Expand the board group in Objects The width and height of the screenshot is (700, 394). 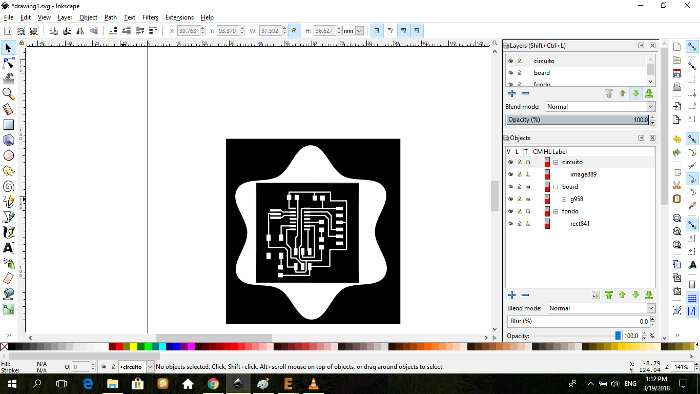(x=555, y=187)
